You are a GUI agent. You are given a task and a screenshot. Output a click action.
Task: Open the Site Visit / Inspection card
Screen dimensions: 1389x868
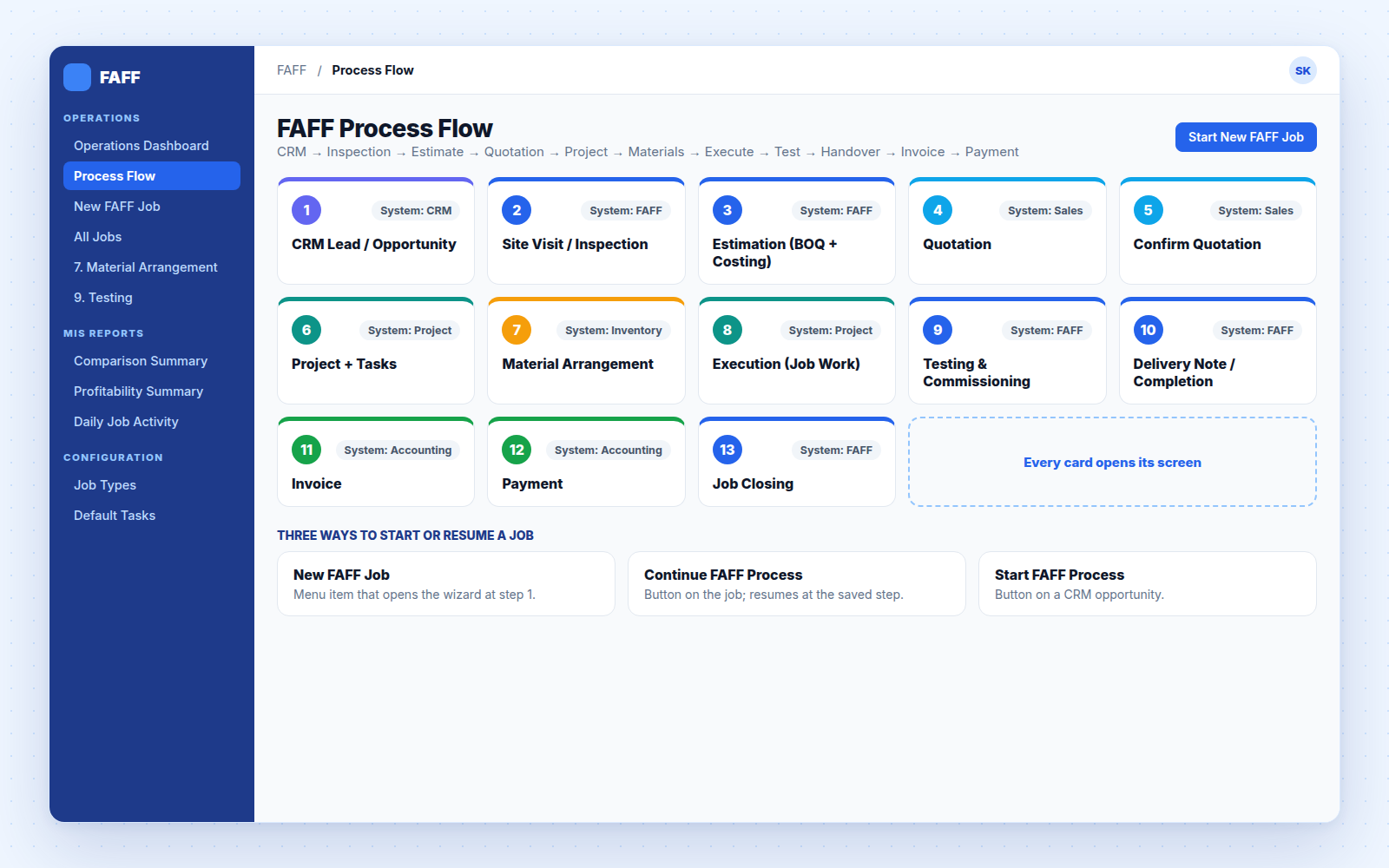pos(586,231)
